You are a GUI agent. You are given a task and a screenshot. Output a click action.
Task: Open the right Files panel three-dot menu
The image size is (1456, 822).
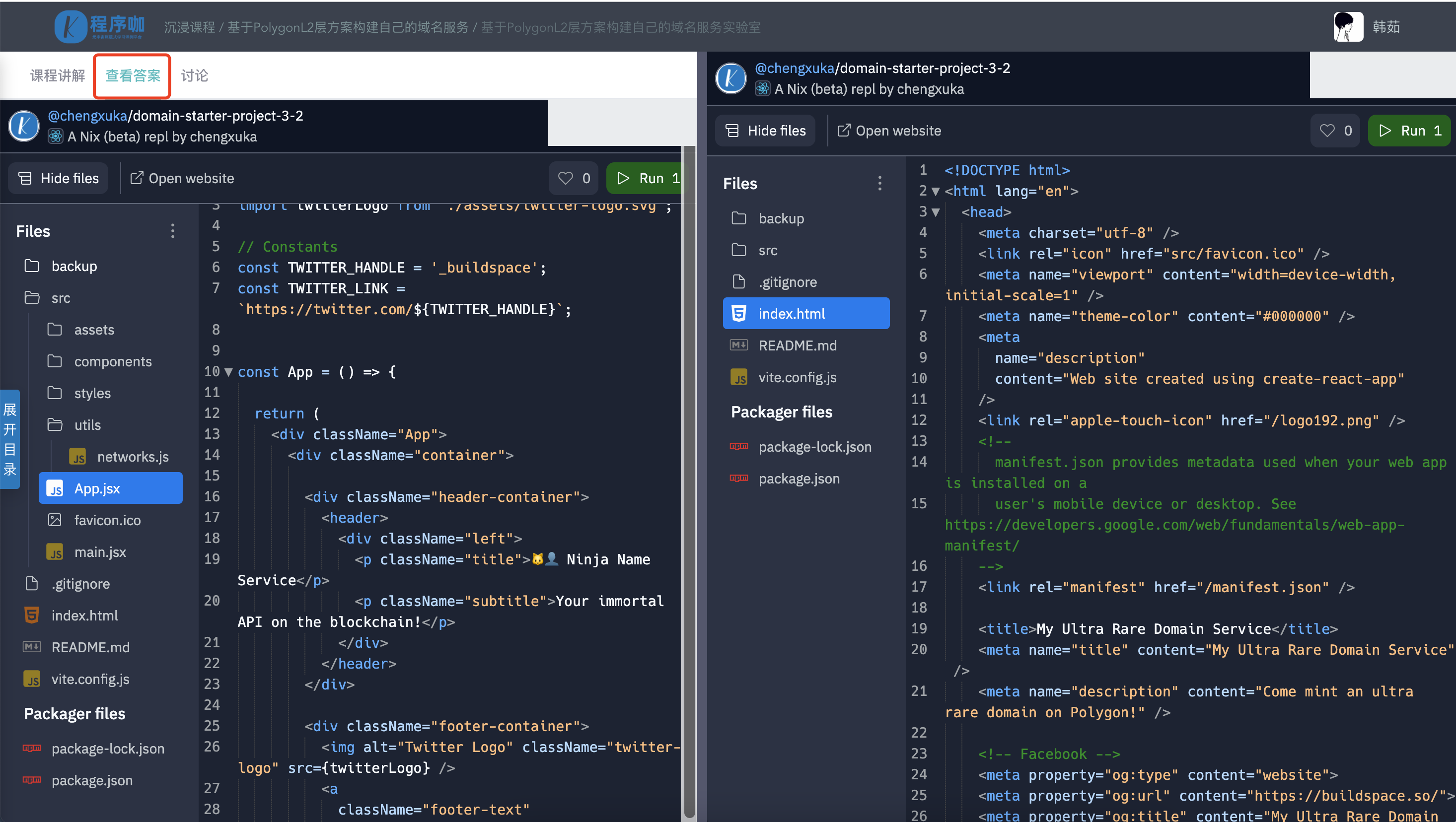coord(879,184)
